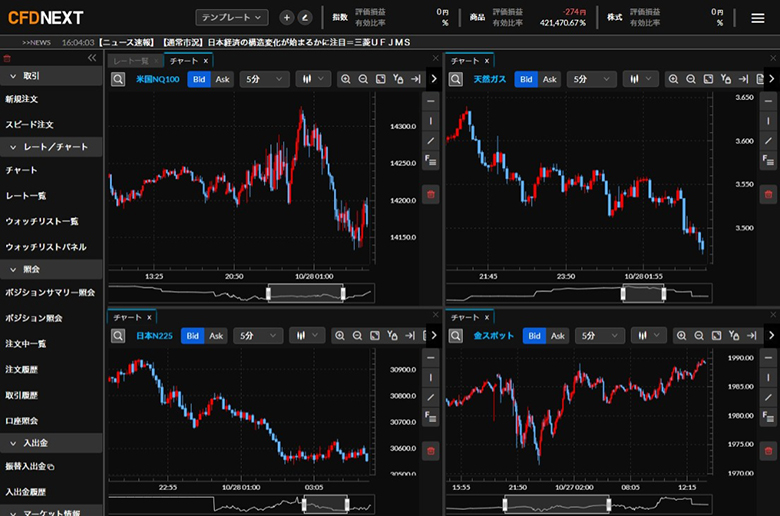Delete drawings with the red trash icon in 日本N225 chart
This screenshot has width=780, height=516.
click(431, 452)
